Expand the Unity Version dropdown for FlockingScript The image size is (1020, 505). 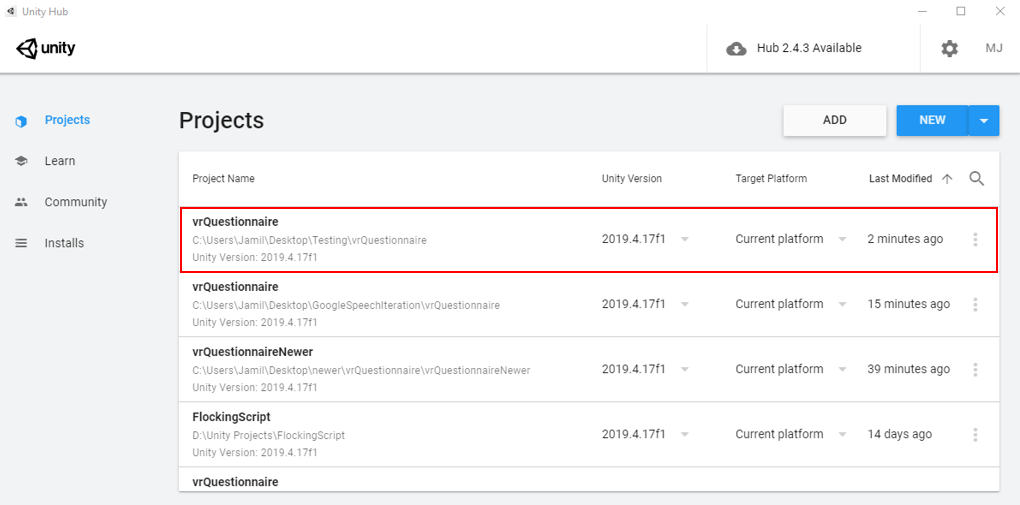[x=684, y=435]
